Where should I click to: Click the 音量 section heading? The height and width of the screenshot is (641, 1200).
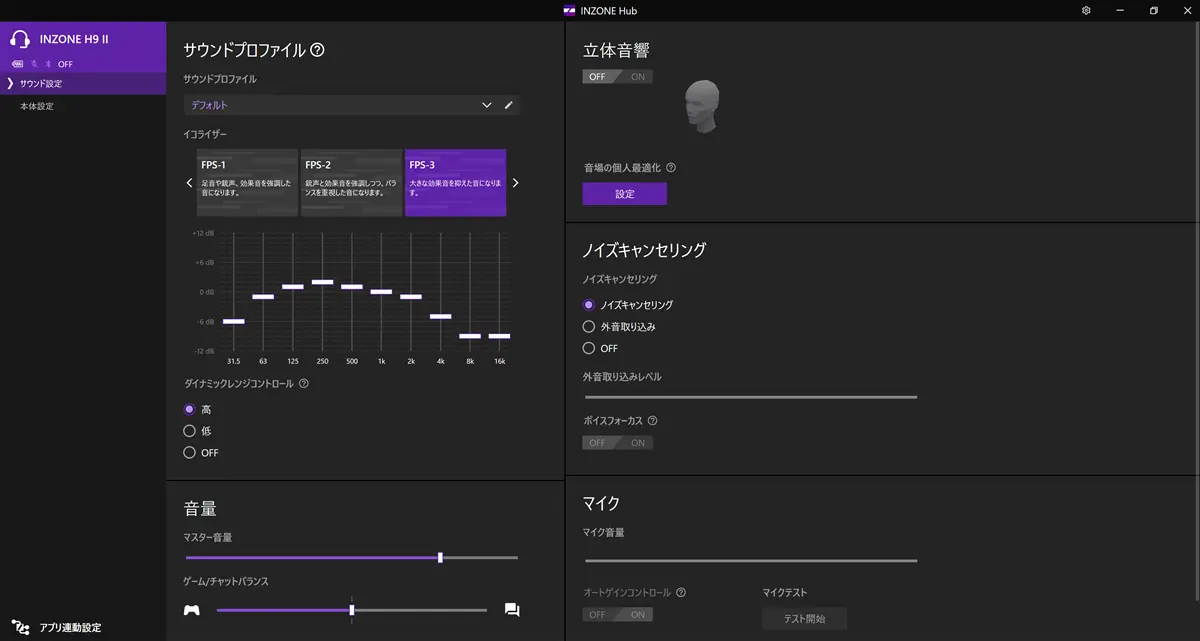[x=201, y=509]
